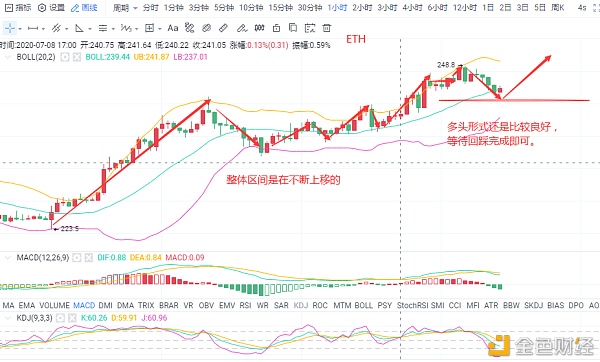Switch to the 分时 timeframe
600x362 pixels.
coord(150,8)
